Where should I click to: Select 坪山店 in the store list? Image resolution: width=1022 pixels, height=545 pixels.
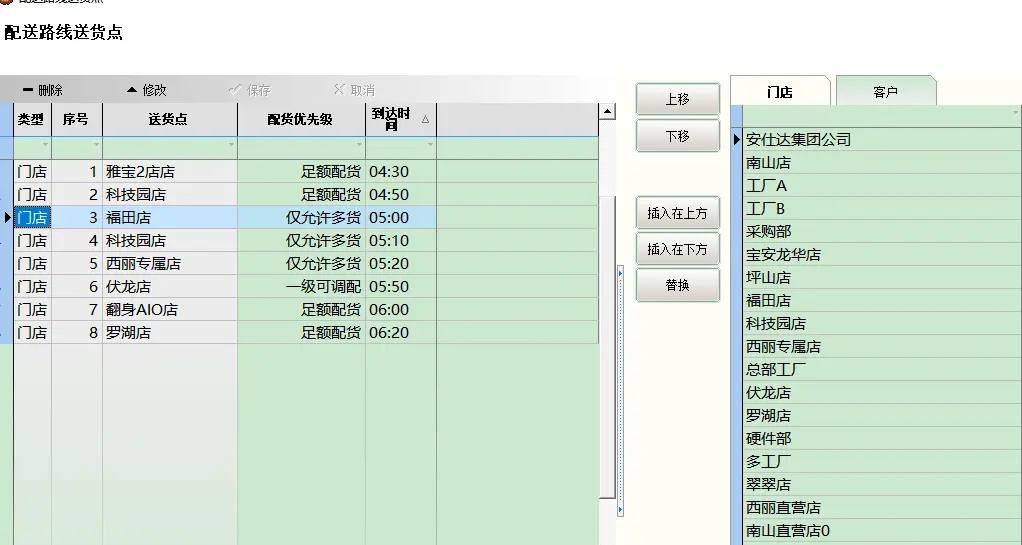[x=883, y=278]
